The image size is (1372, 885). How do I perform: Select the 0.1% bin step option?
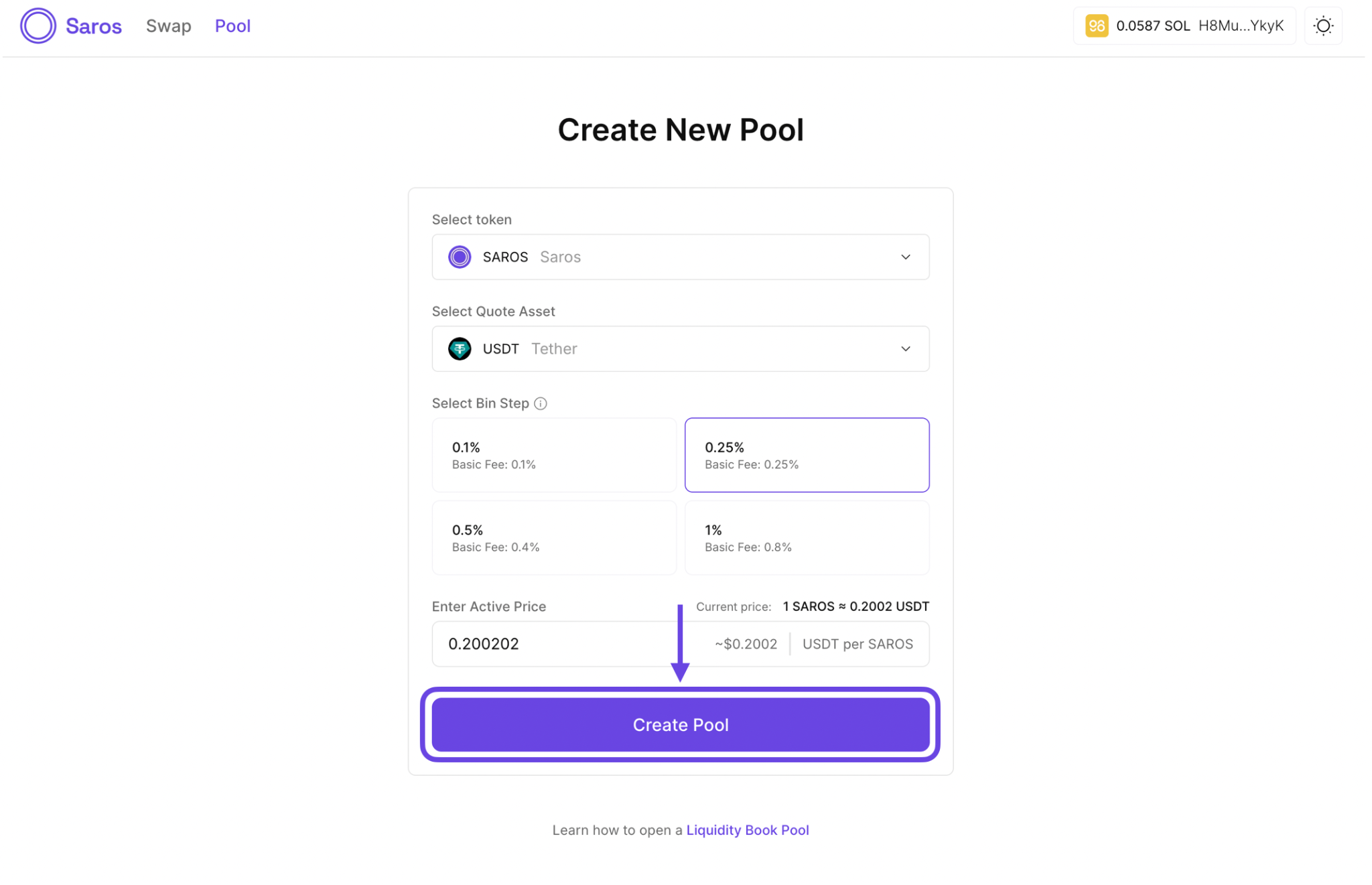click(x=554, y=455)
